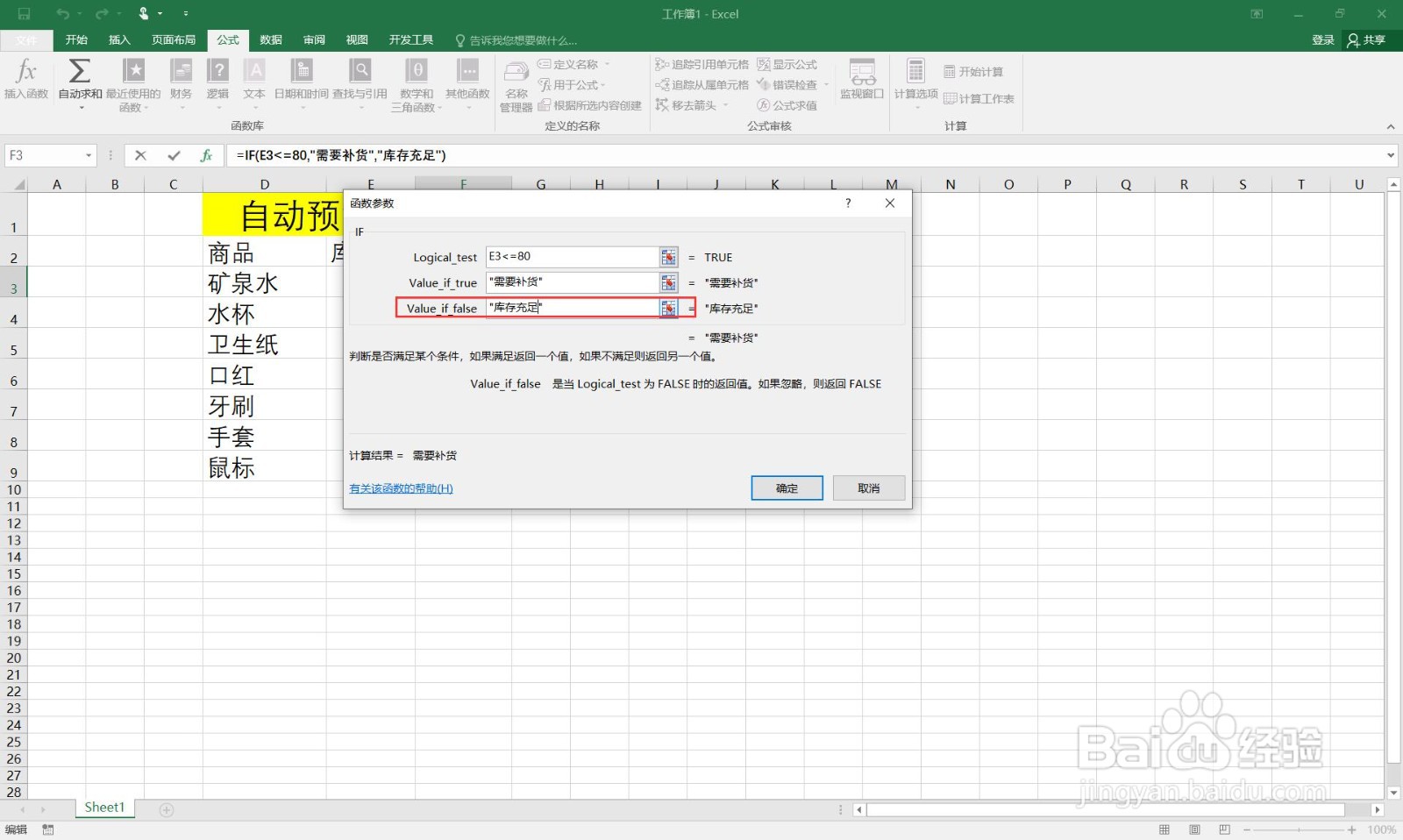The image size is (1403, 840).
Task: Open the Define Name (定义名称) dropdown arrow
Action: [x=607, y=64]
